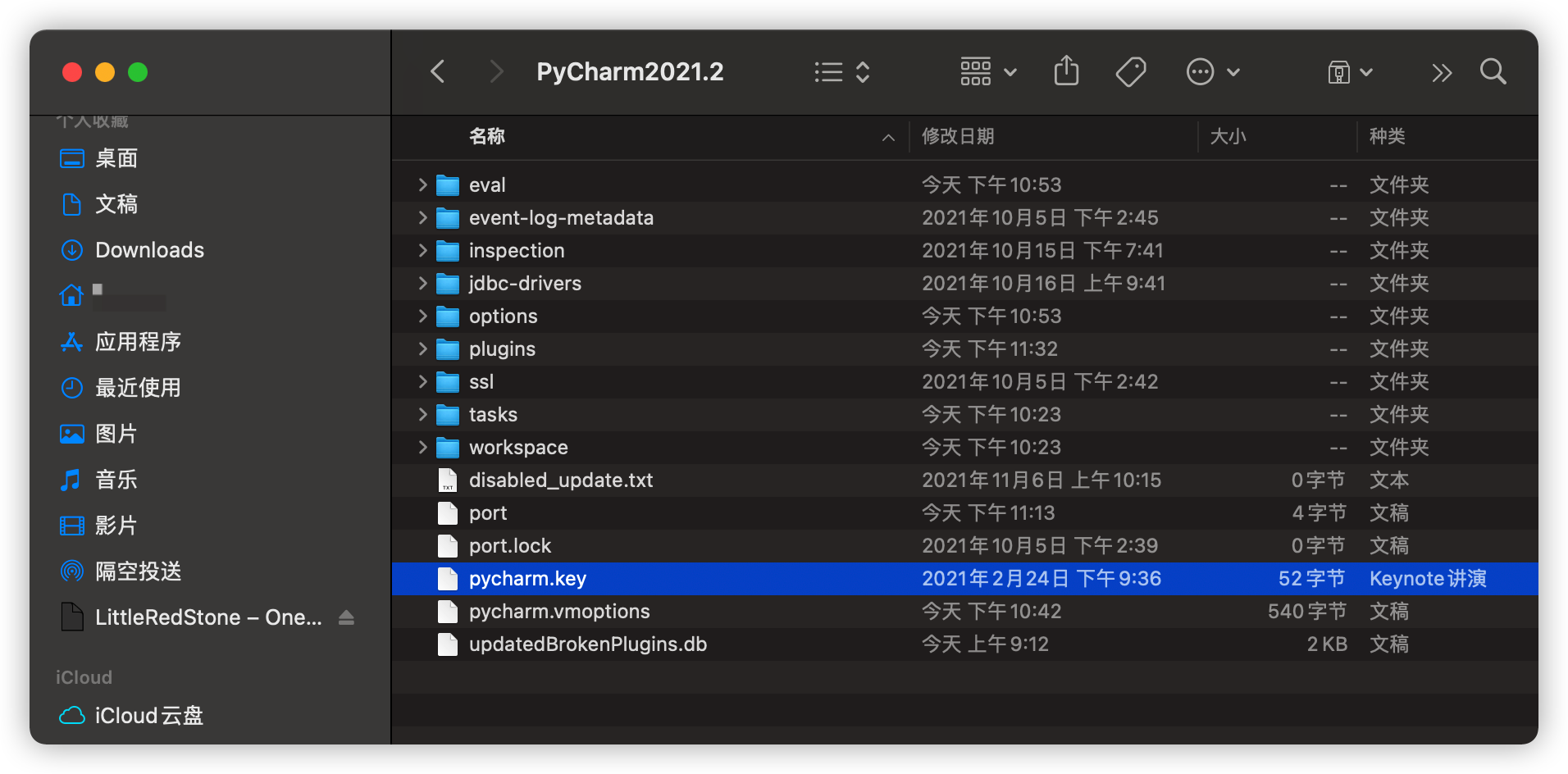Click the Search magnifier icon

[x=1493, y=72]
